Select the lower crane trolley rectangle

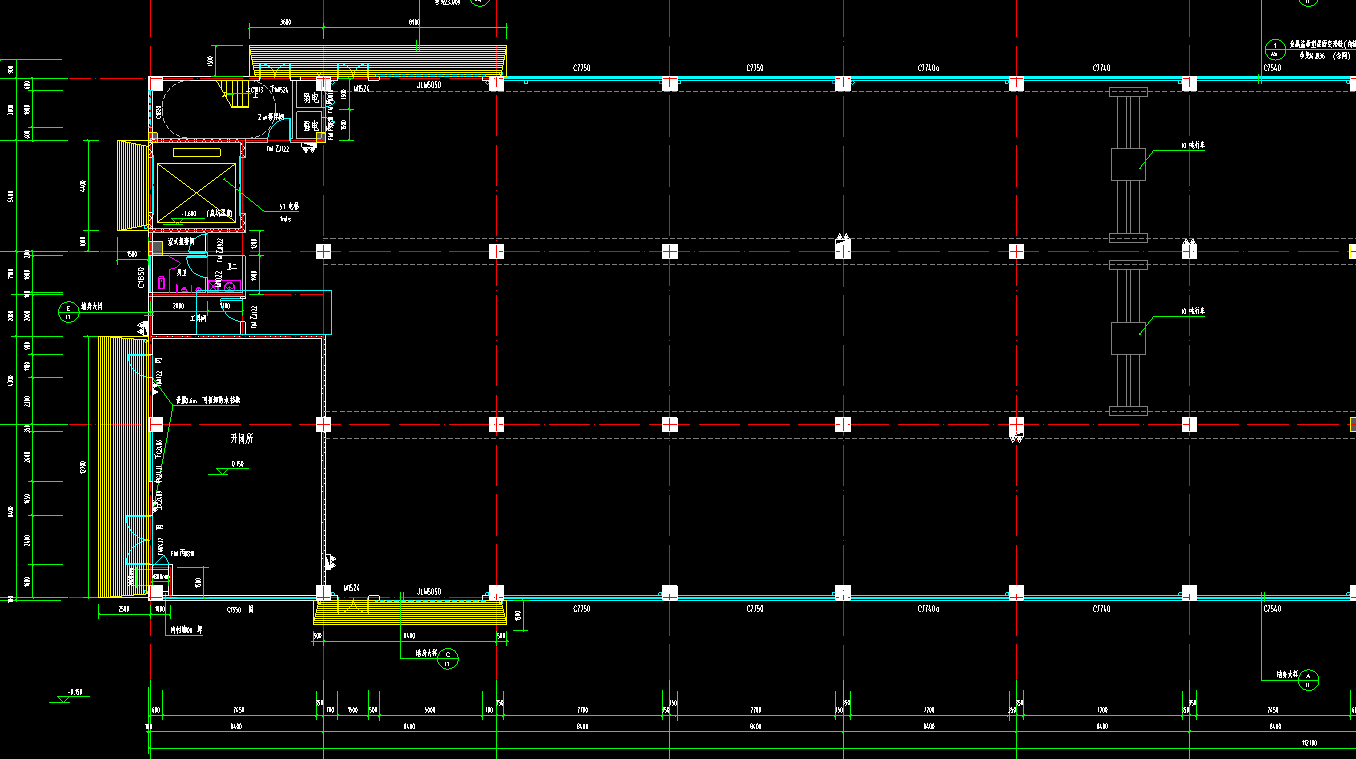pos(1128,338)
